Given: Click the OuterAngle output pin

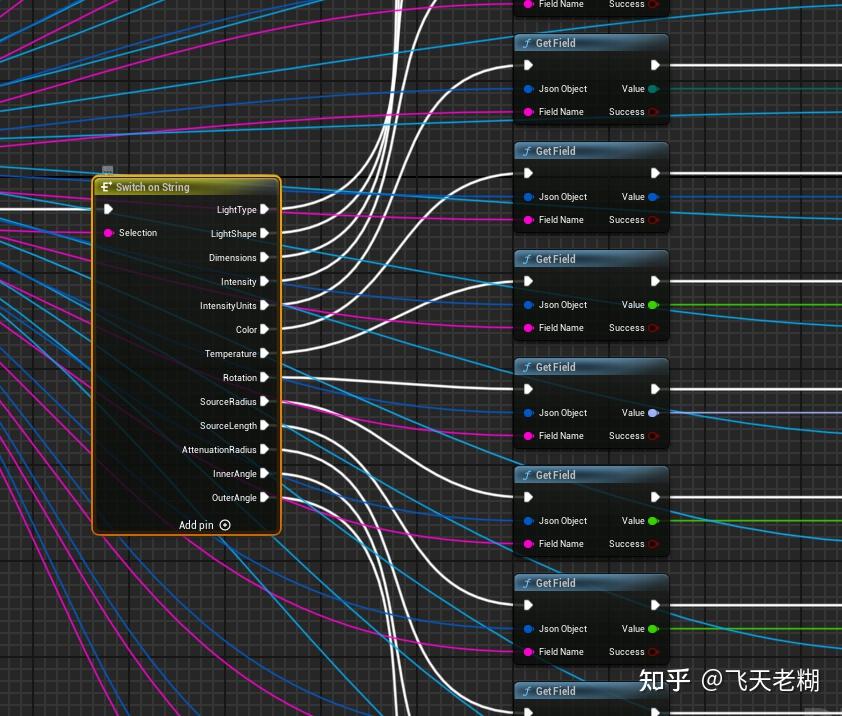Looking at the screenshot, I should coord(265,497).
